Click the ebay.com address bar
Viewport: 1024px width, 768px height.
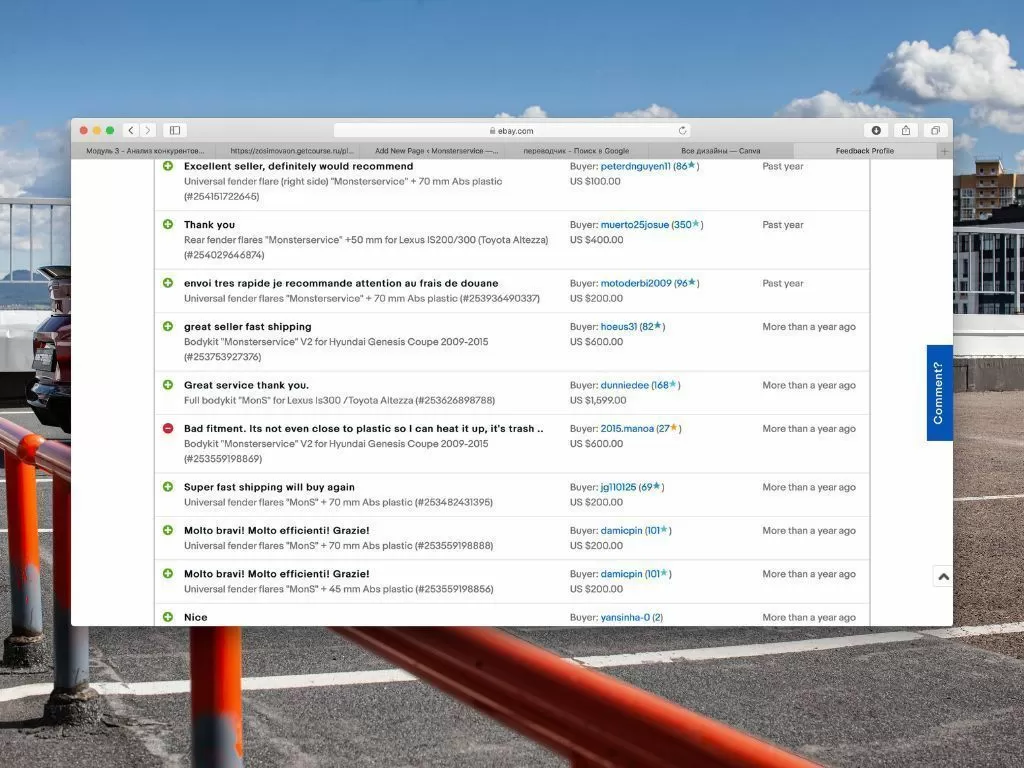[511, 131]
